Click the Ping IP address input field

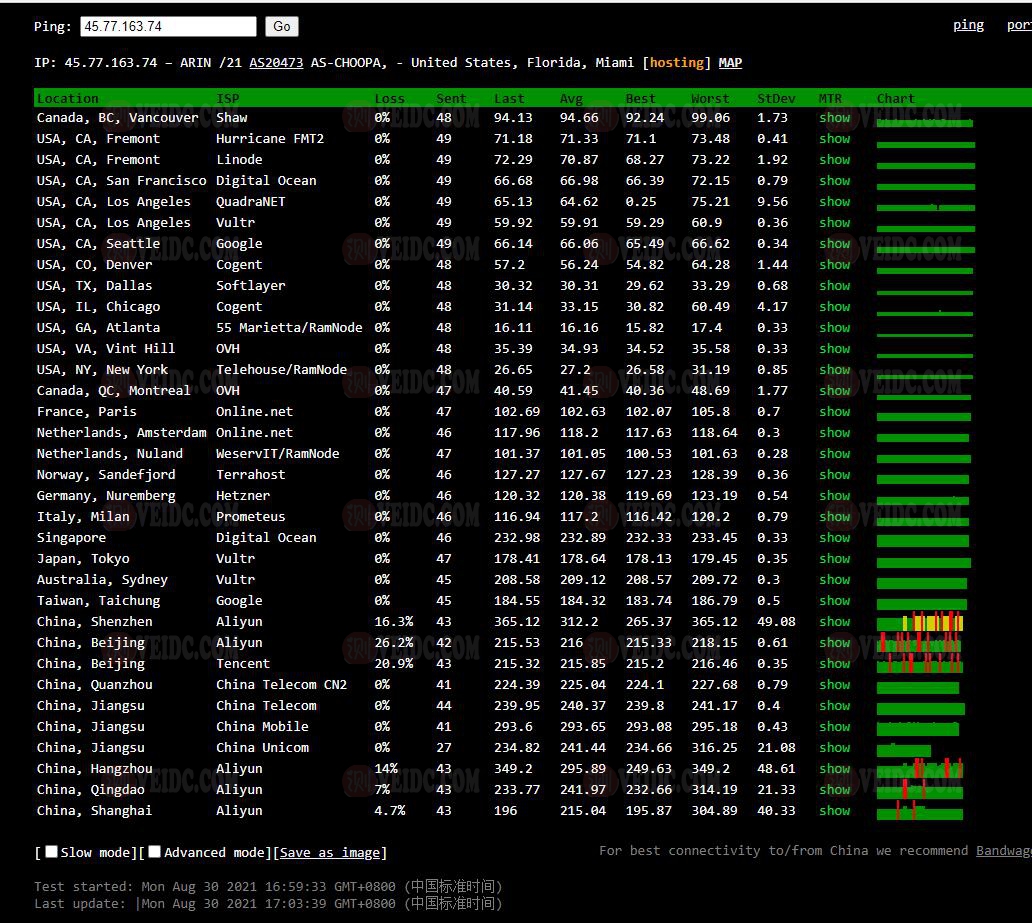pyautogui.click(x=168, y=27)
